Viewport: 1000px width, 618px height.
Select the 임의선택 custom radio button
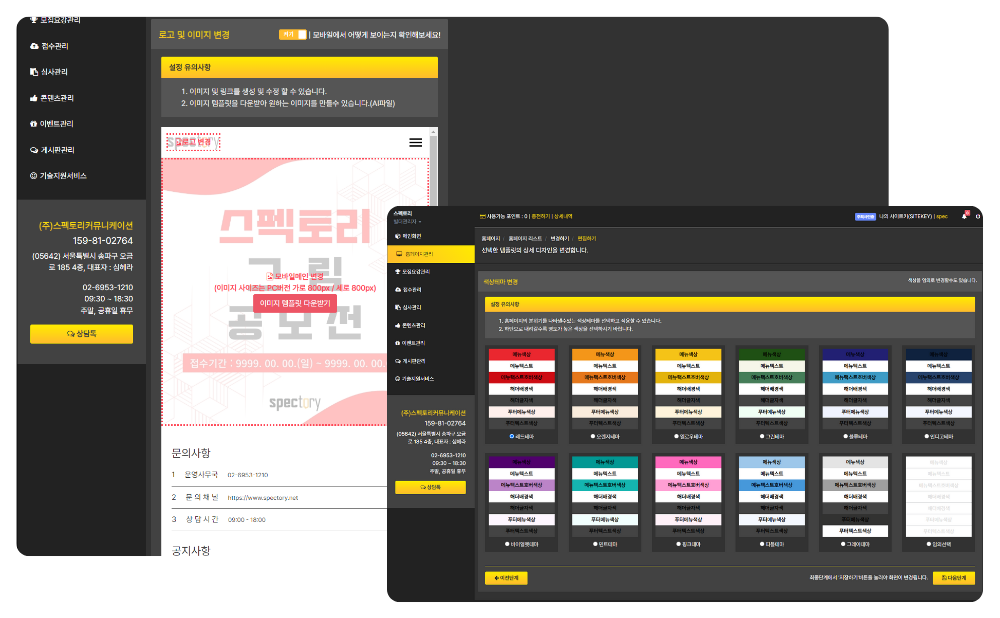click(929, 544)
